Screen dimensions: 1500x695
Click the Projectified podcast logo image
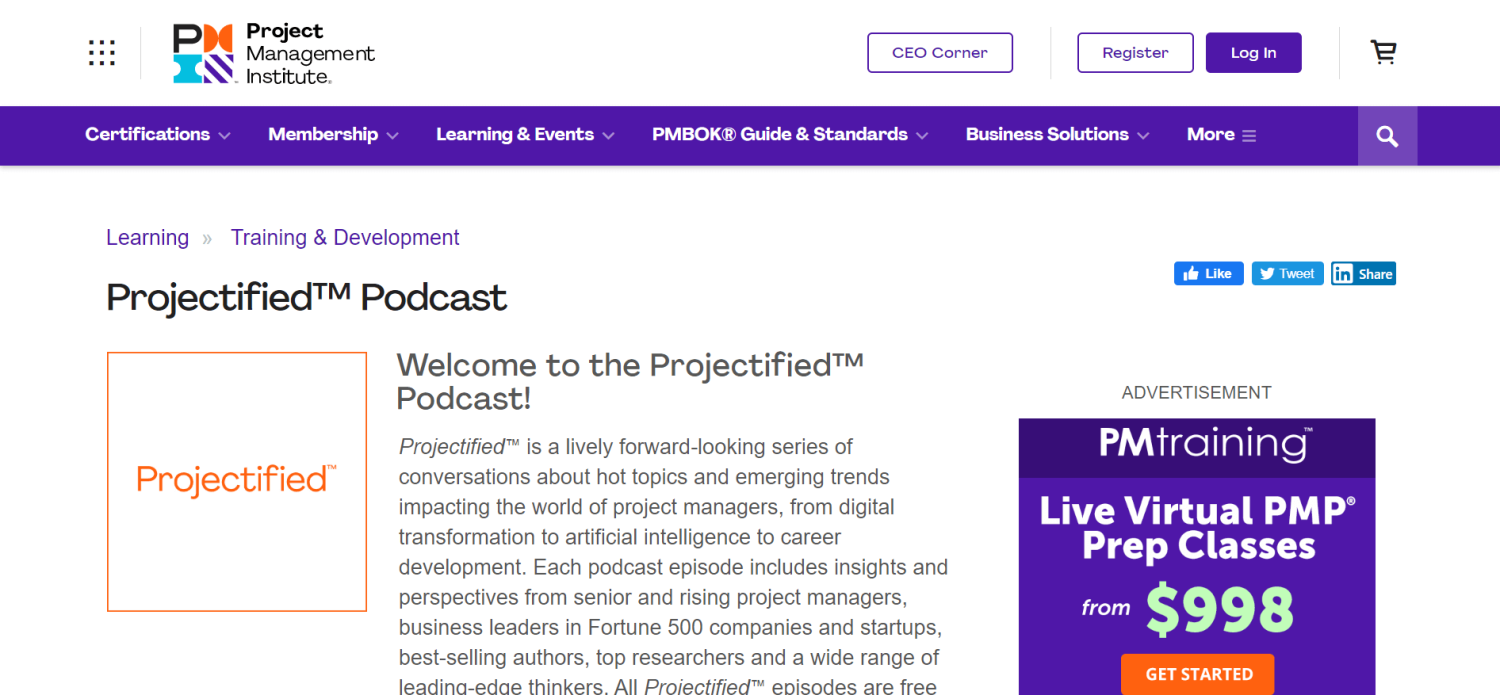click(x=237, y=481)
